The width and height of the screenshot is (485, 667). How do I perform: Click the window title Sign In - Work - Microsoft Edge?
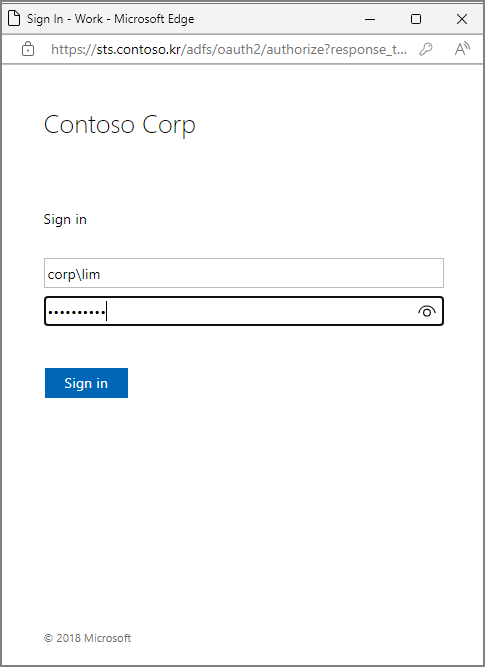(111, 19)
